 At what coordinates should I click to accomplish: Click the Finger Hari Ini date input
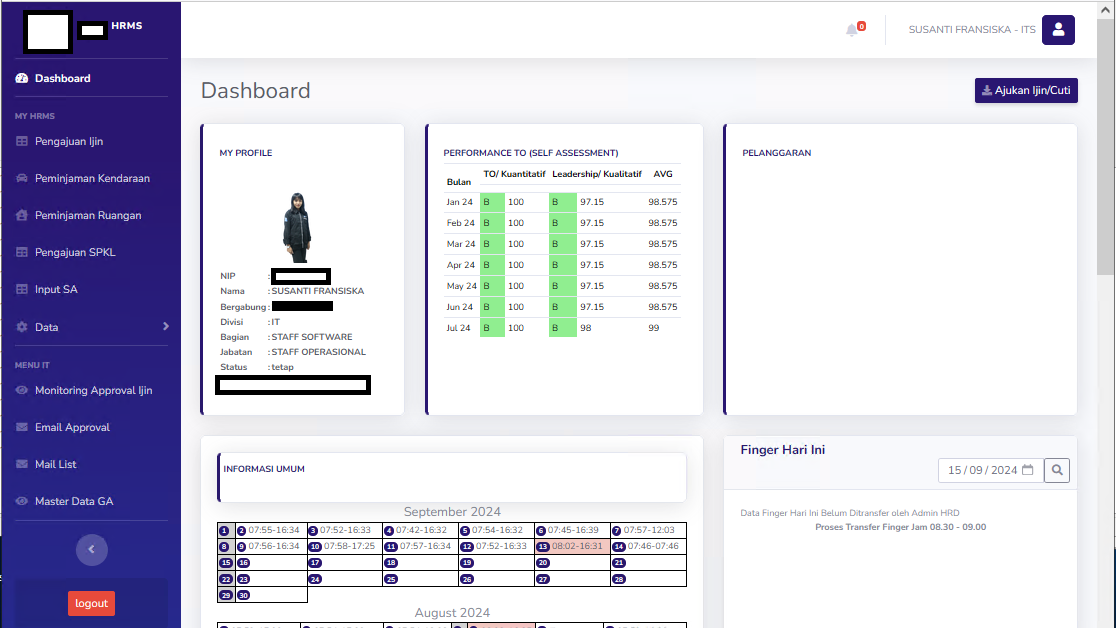(982, 470)
